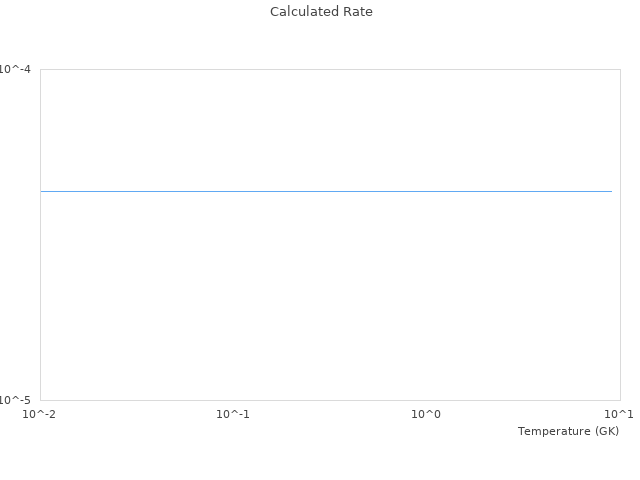This screenshot has height=480, width=640.
Task: Click the 10^-1 x-axis tick label
Action: (x=233, y=414)
